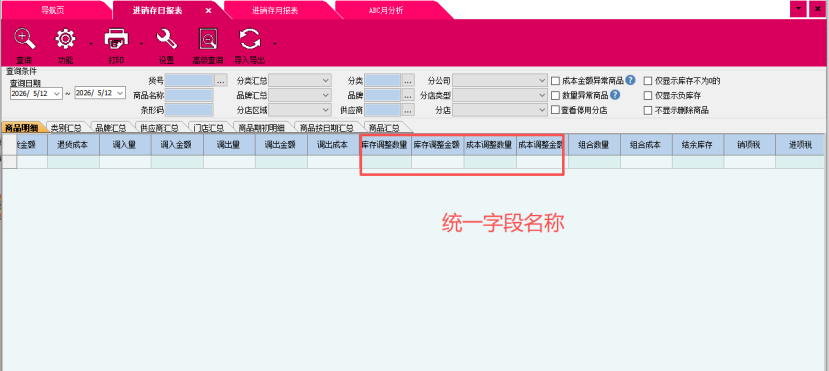Click the 调入金额 column header
The image size is (829, 371).
177,145
